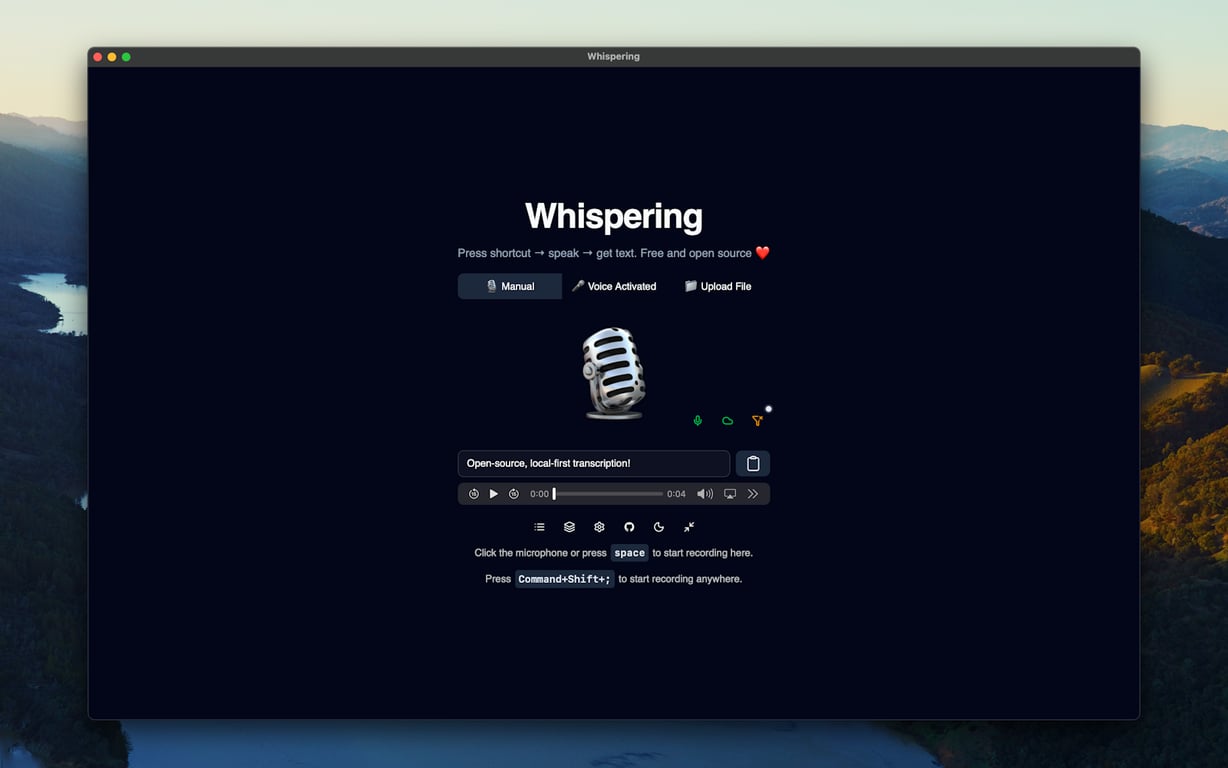Click the green cloud transcription status icon
Image resolution: width=1228 pixels, height=768 pixels.
click(727, 420)
